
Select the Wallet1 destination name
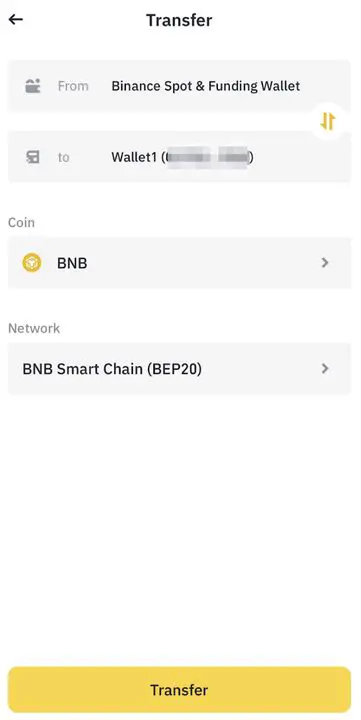pos(134,158)
